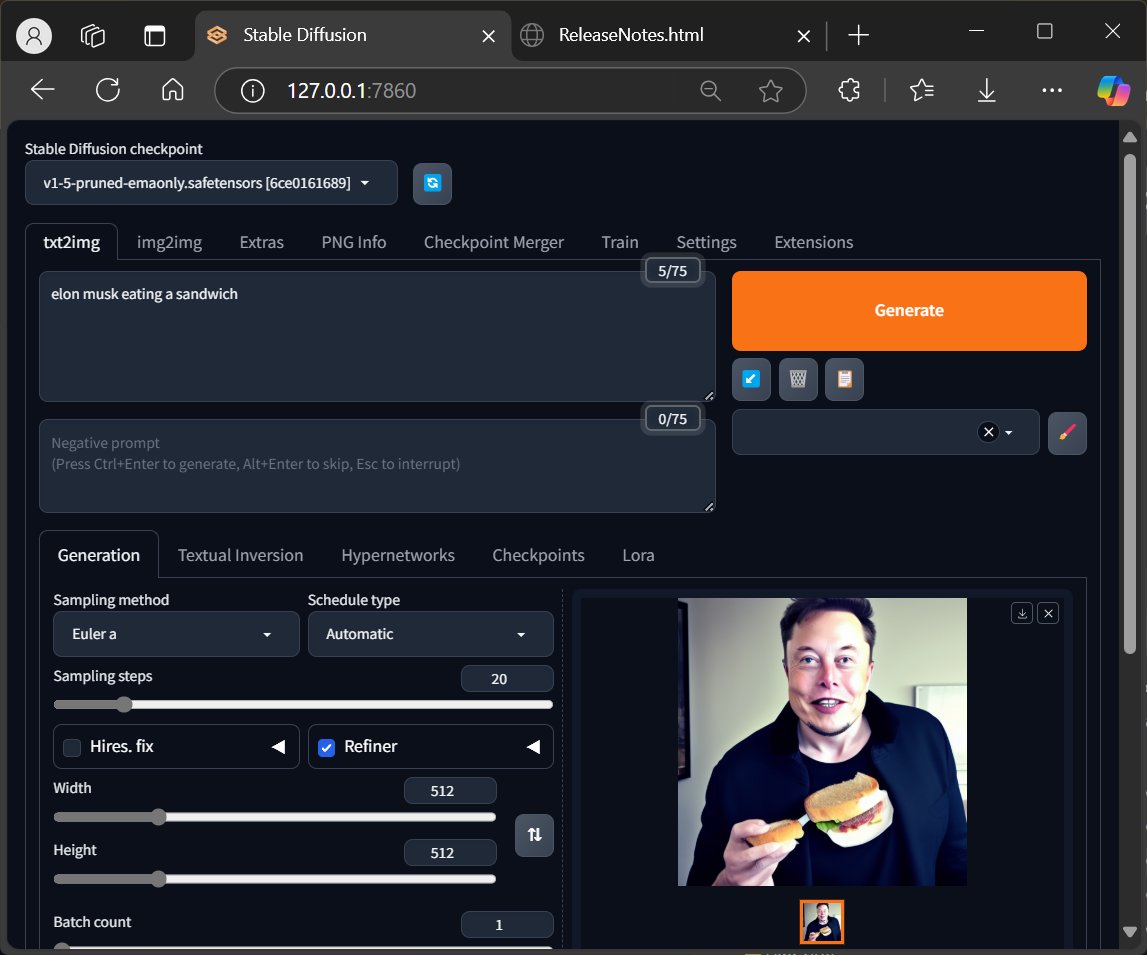
Task: Click the switch width/height arrows icon
Action: pyautogui.click(x=534, y=834)
